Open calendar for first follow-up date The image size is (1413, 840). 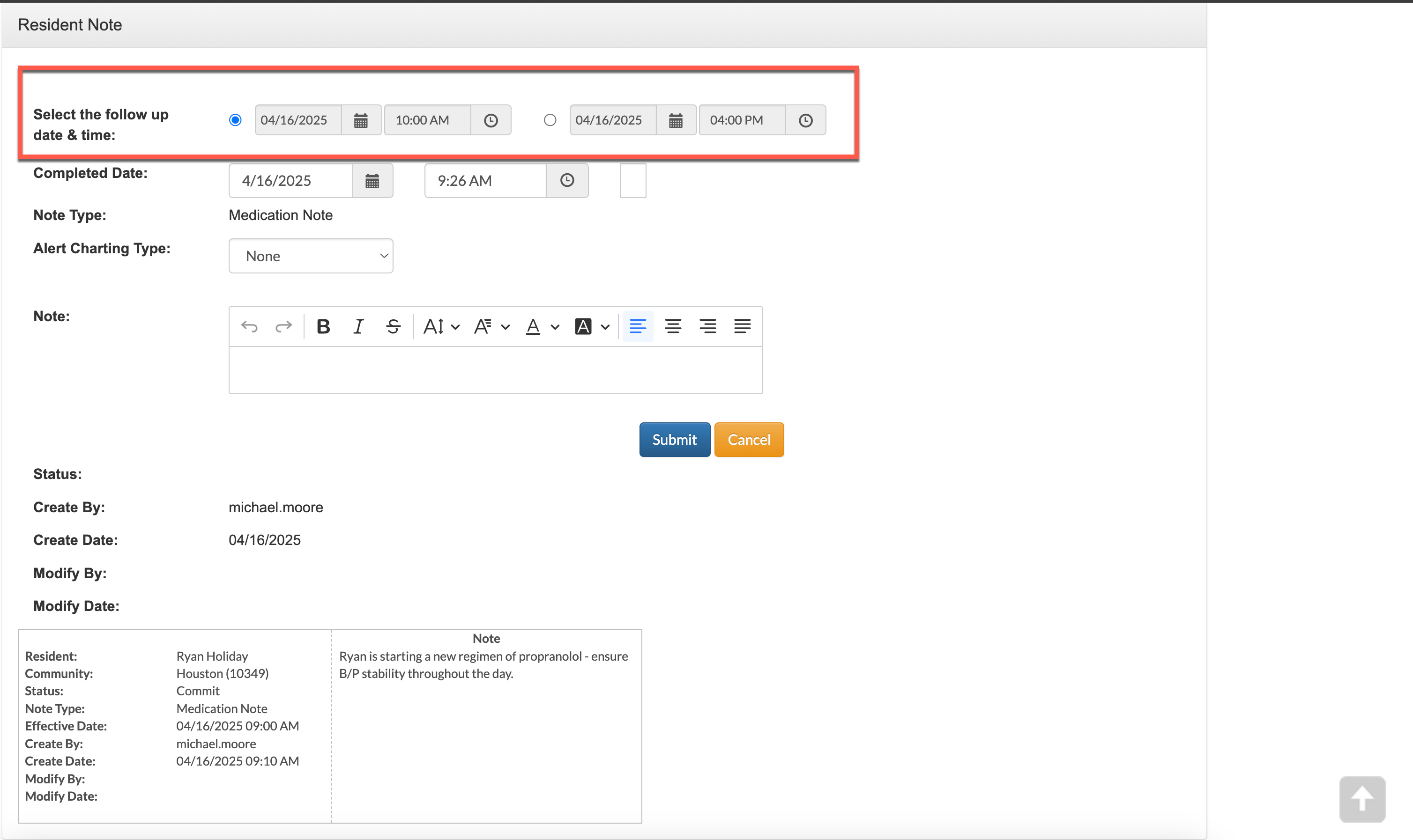(x=361, y=120)
